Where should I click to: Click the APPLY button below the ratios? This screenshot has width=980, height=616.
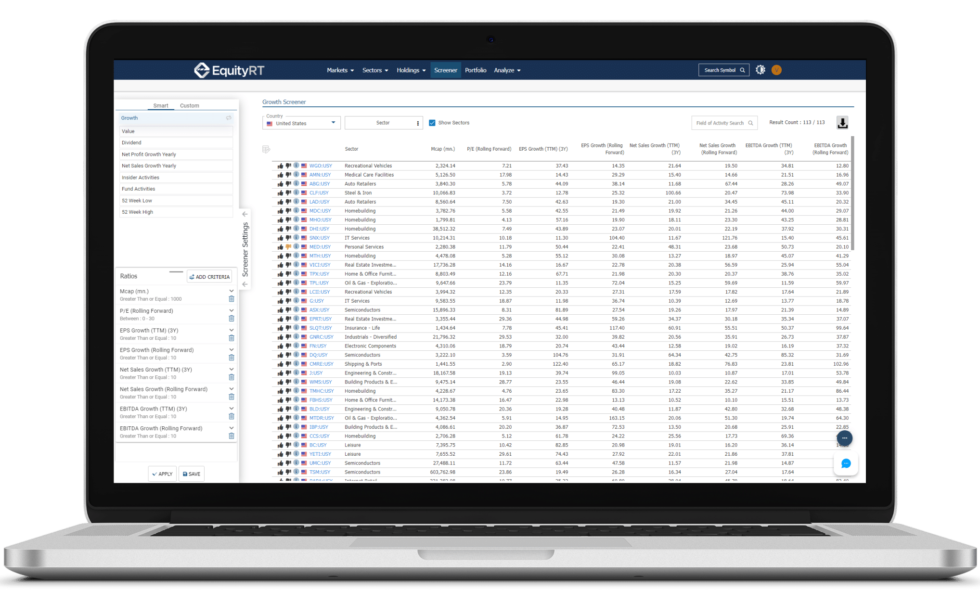pos(160,474)
